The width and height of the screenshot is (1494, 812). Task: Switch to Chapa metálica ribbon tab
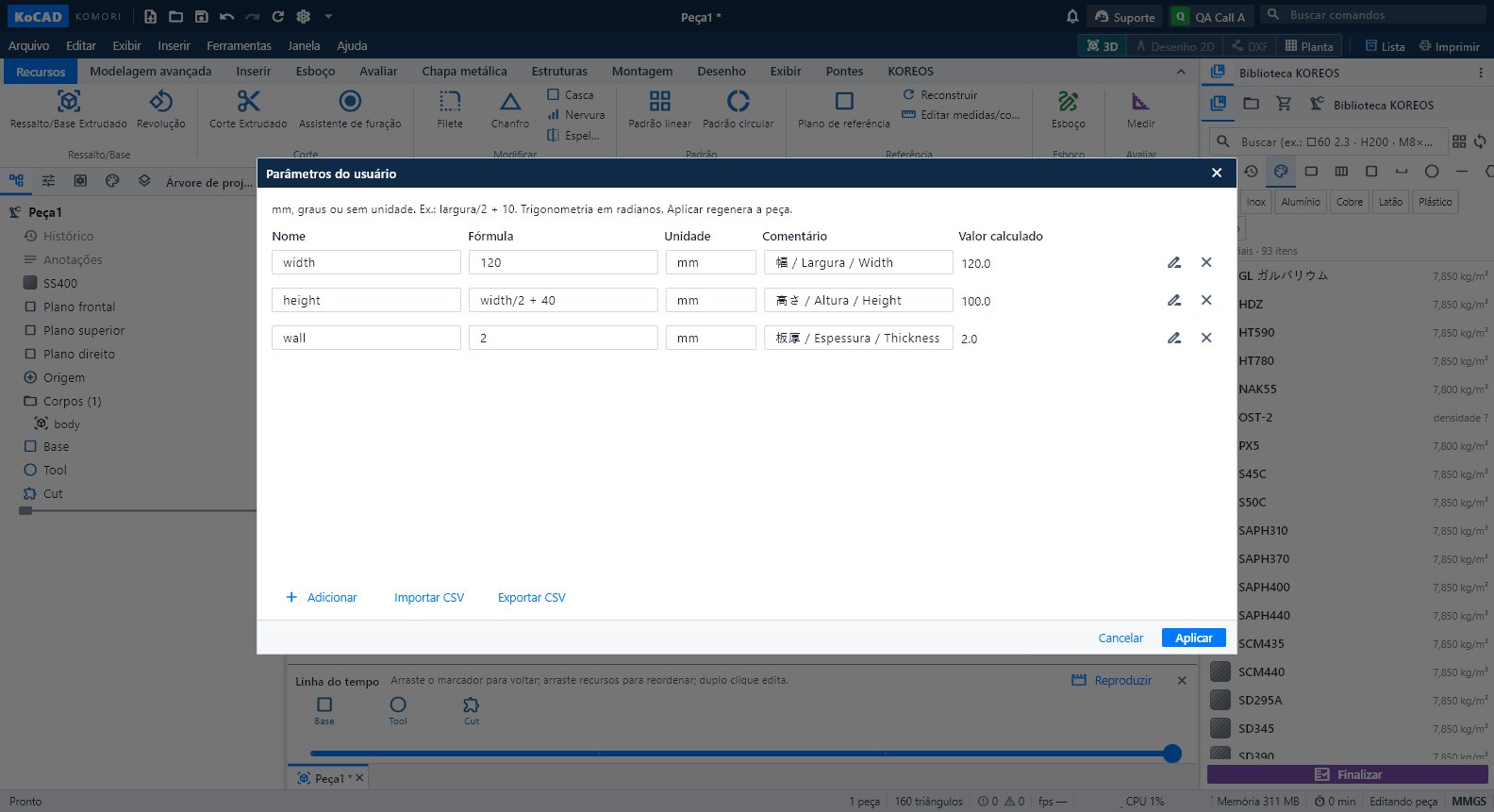pos(464,71)
